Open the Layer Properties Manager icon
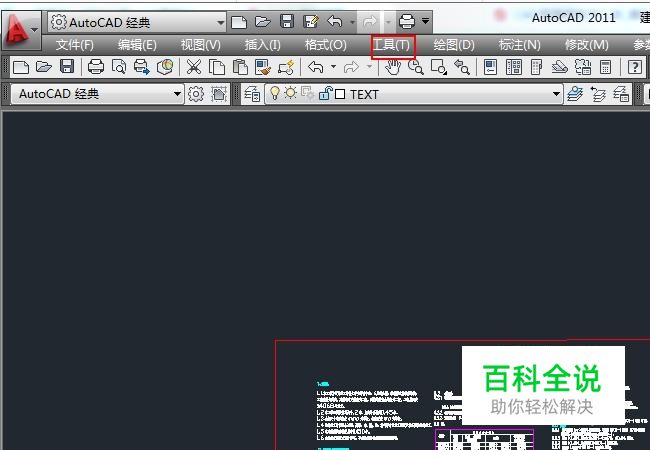 click(252, 94)
